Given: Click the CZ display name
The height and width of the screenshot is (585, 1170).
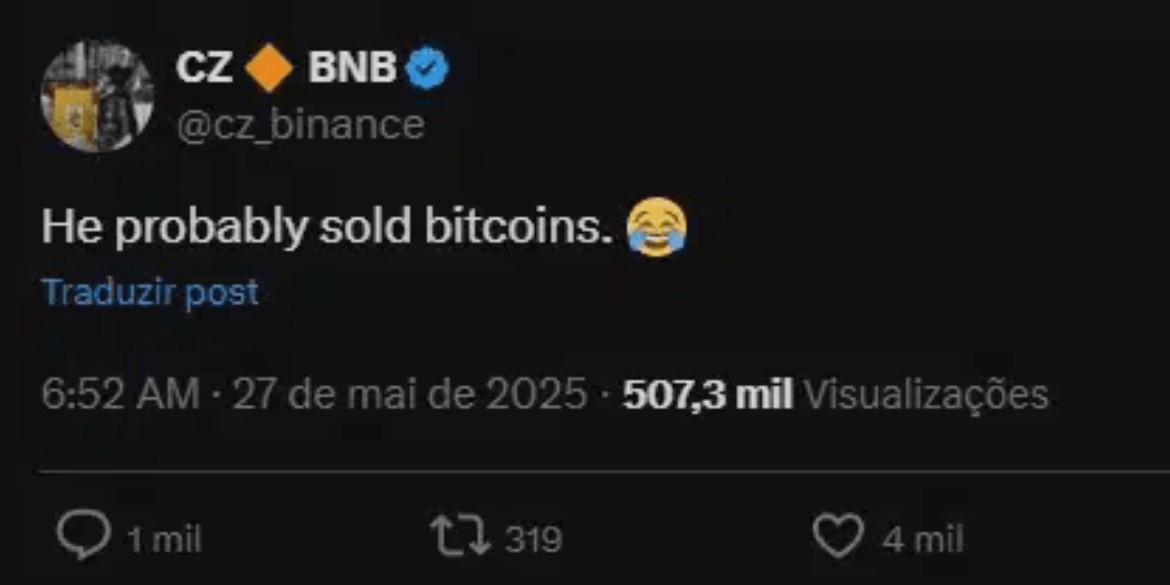Looking at the screenshot, I should 204,69.
